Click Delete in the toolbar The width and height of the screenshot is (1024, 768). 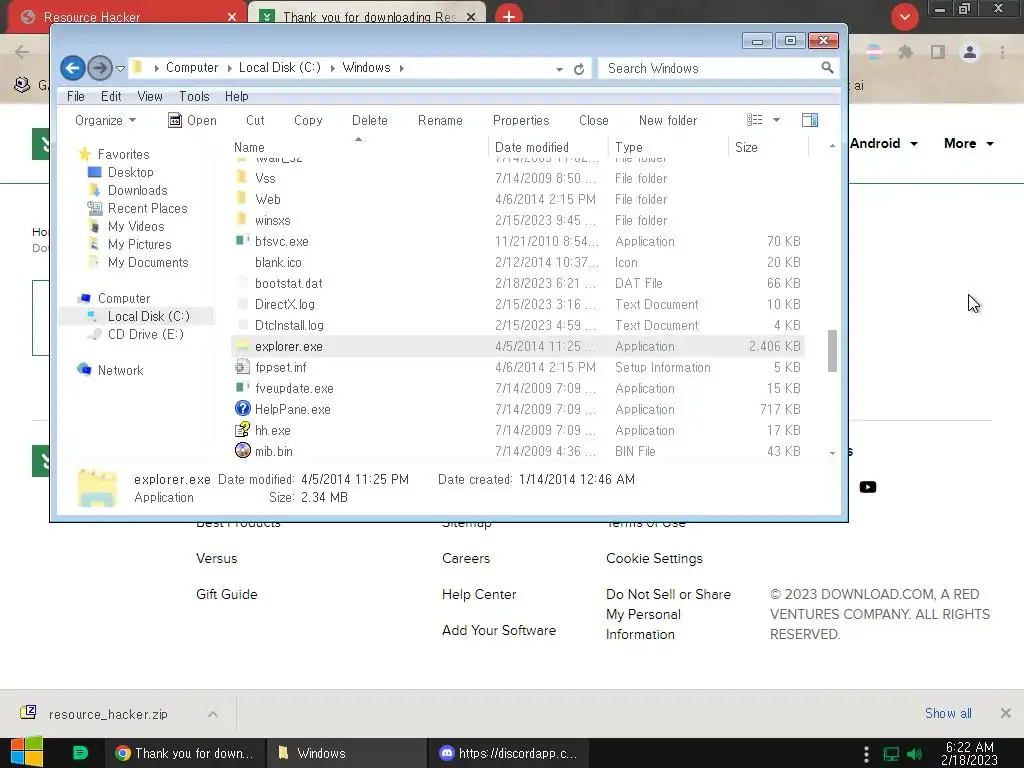pos(370,120)
